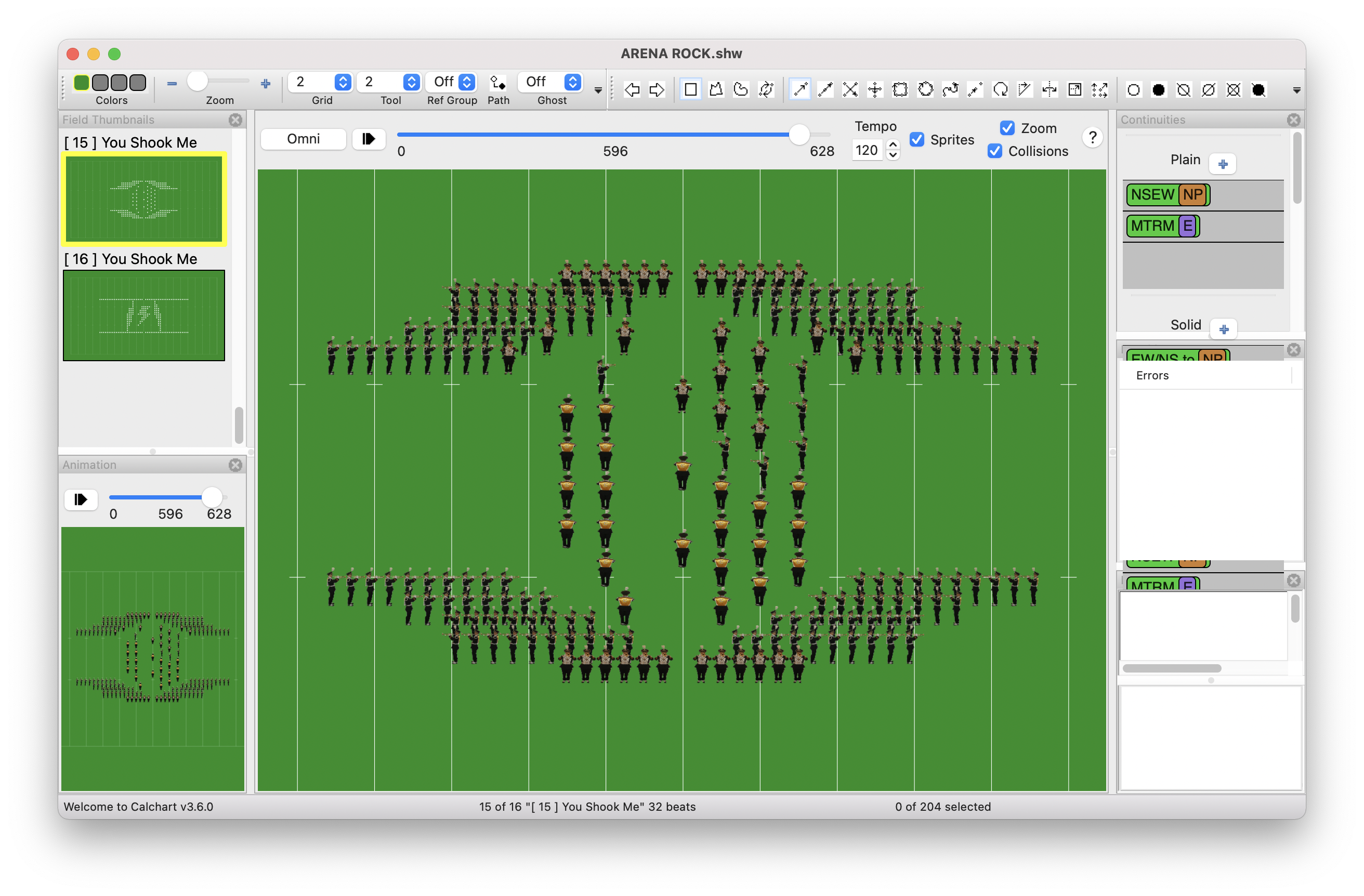The width and height of the screenshot is (1364, 896).
Task: Select the sheet 16 You Shook Me thumbnail
Action: tap(144, 315)
